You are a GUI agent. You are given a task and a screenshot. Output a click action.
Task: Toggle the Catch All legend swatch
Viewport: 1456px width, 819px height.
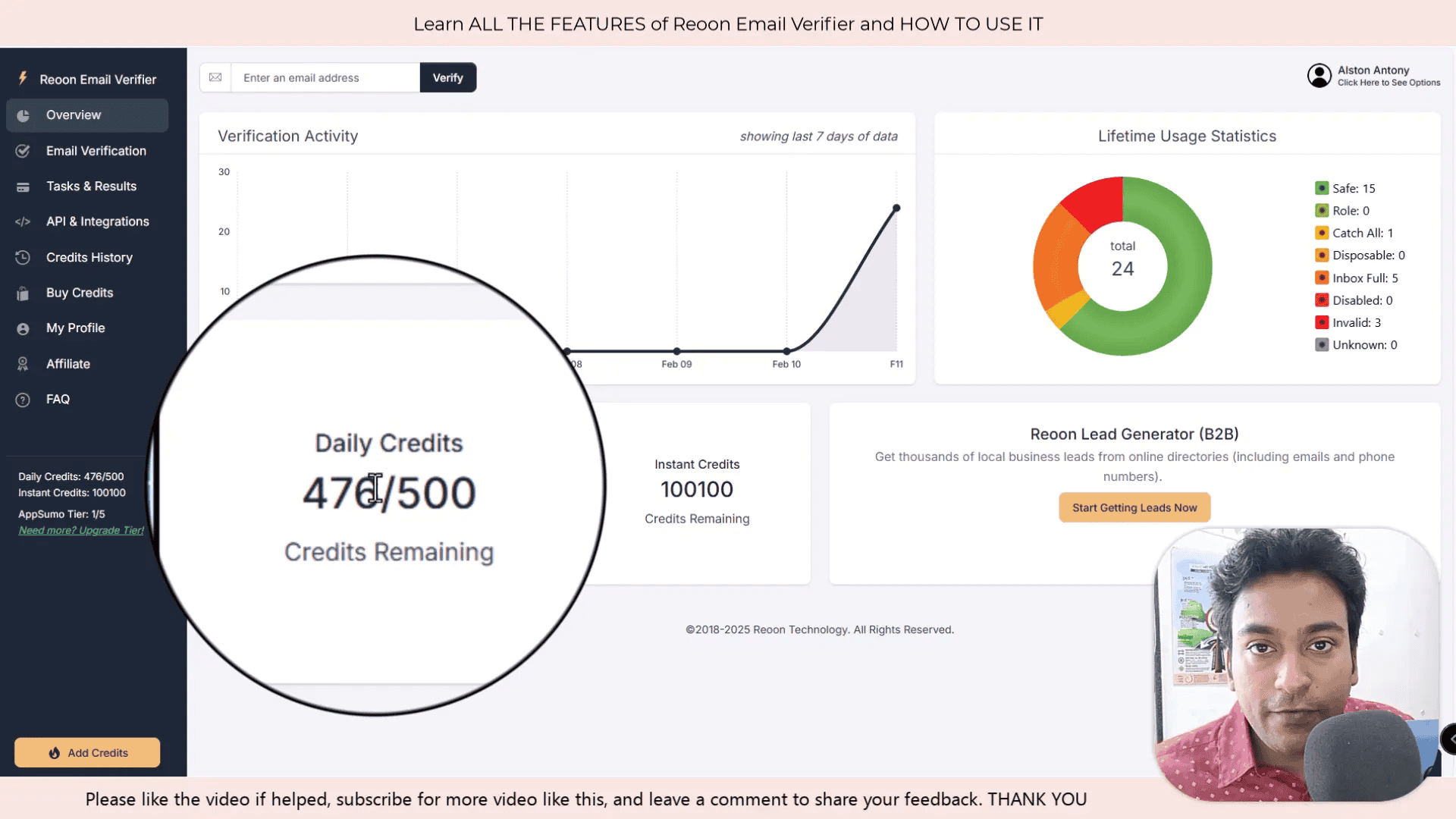1322,233
